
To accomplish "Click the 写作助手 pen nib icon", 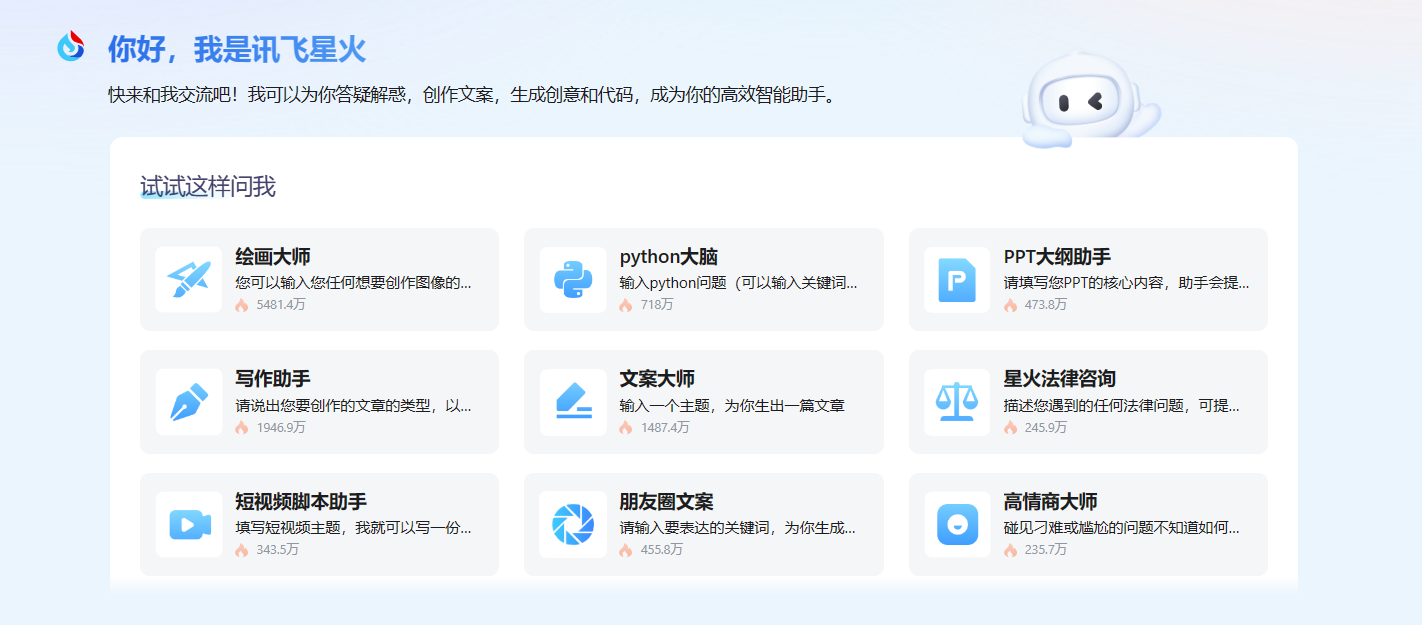I will 188,402.
